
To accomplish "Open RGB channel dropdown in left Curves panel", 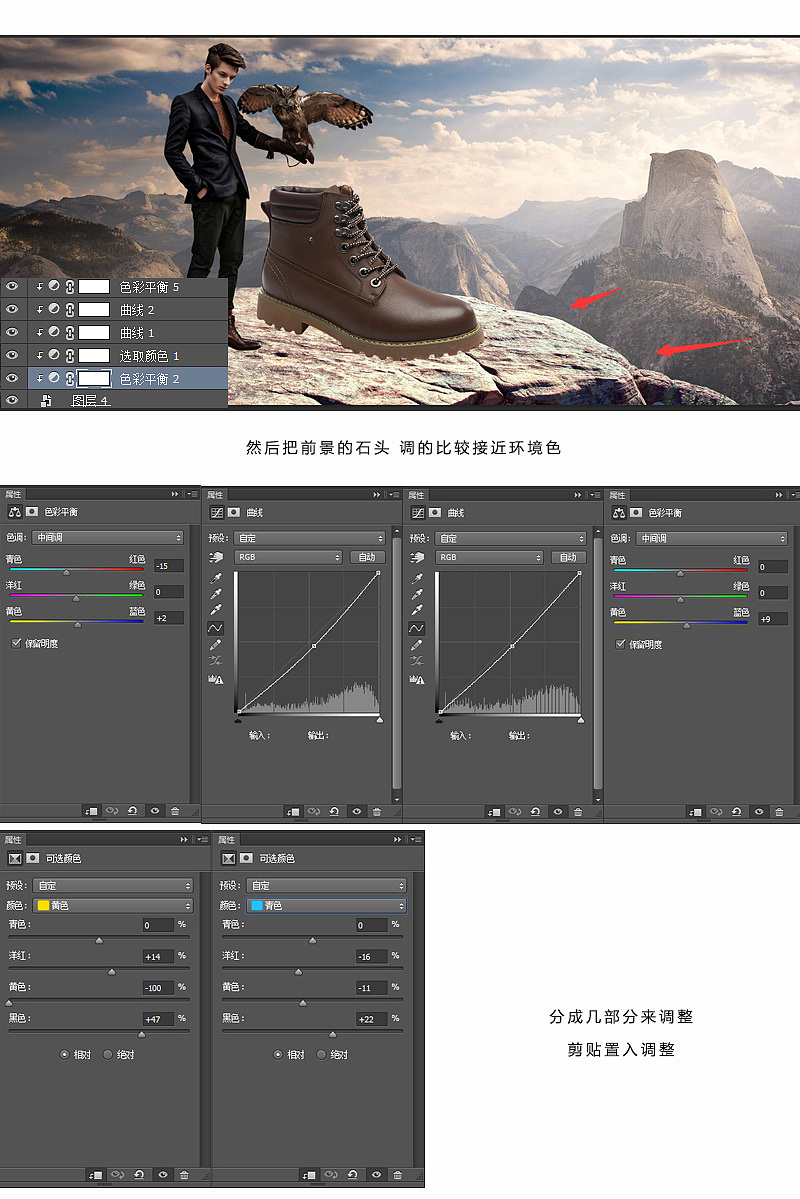I will tap(288, 557).
